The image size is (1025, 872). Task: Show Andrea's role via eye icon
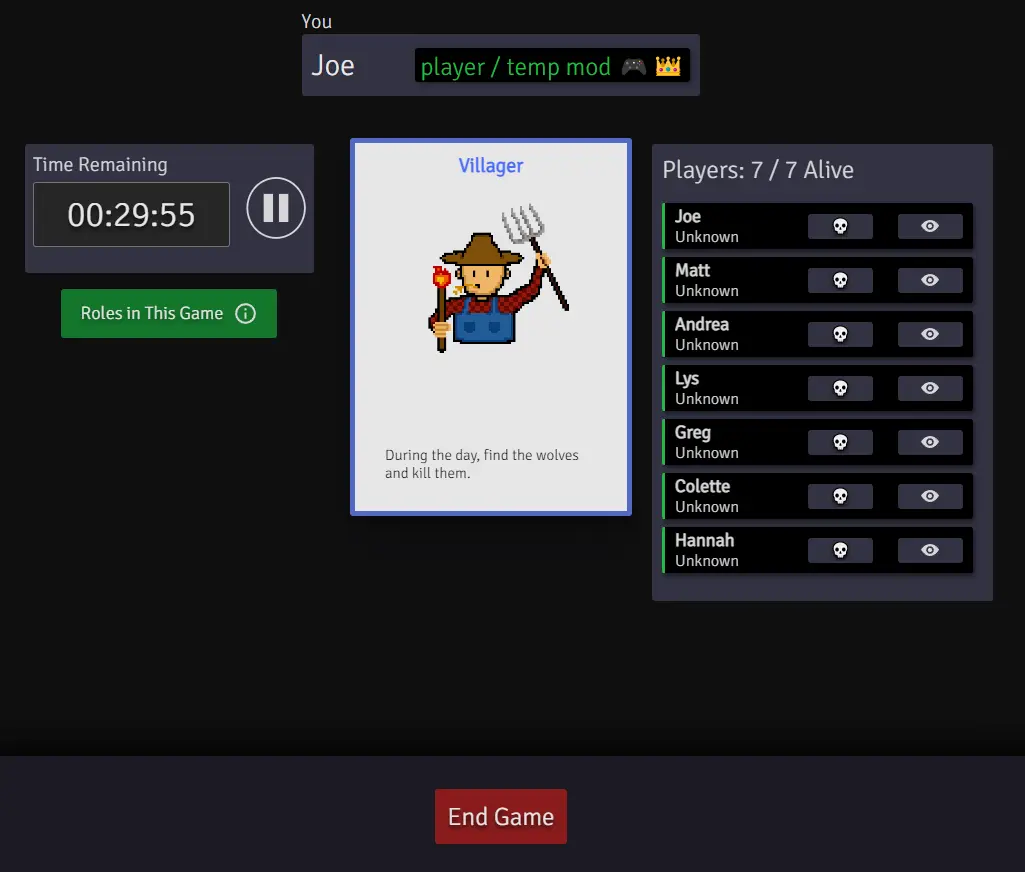[930, 335]
